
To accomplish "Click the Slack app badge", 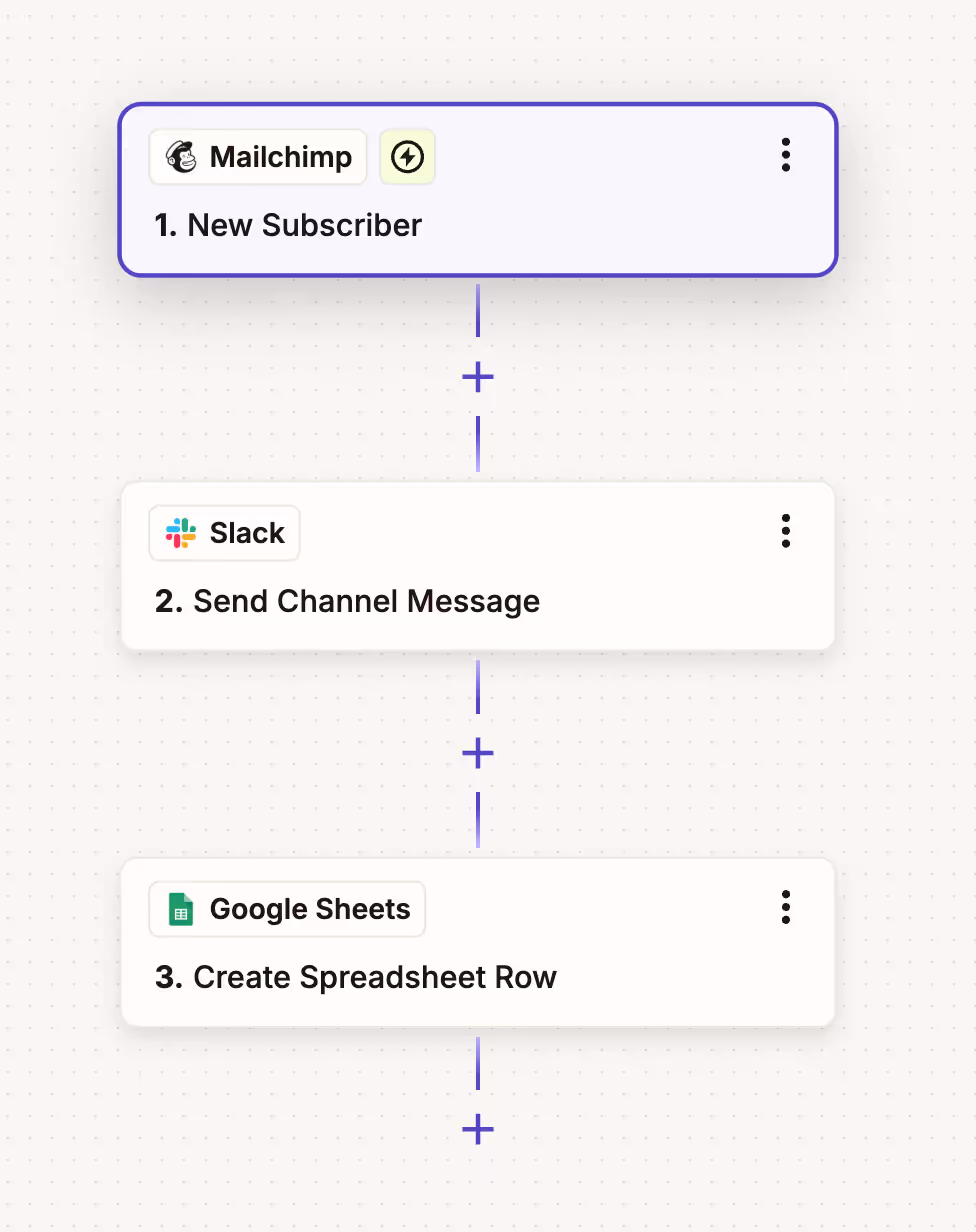I will (x=225, y=533).
